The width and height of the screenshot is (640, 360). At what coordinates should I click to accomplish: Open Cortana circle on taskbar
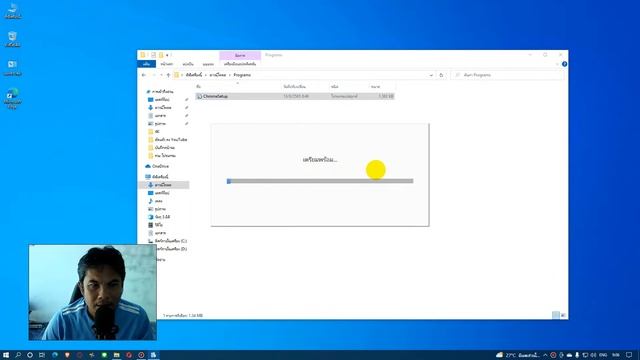30,355
